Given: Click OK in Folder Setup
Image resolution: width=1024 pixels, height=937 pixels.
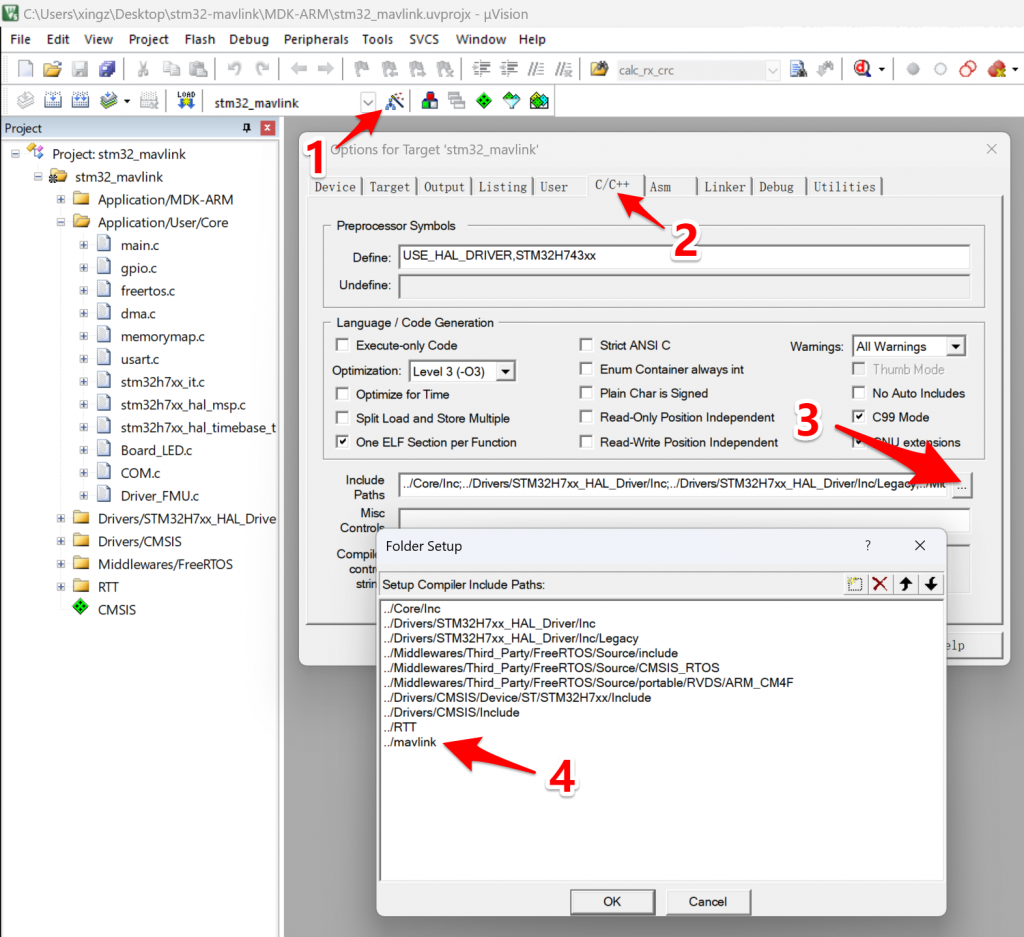Looking at the screenshot, I should [x=612, y=901].
